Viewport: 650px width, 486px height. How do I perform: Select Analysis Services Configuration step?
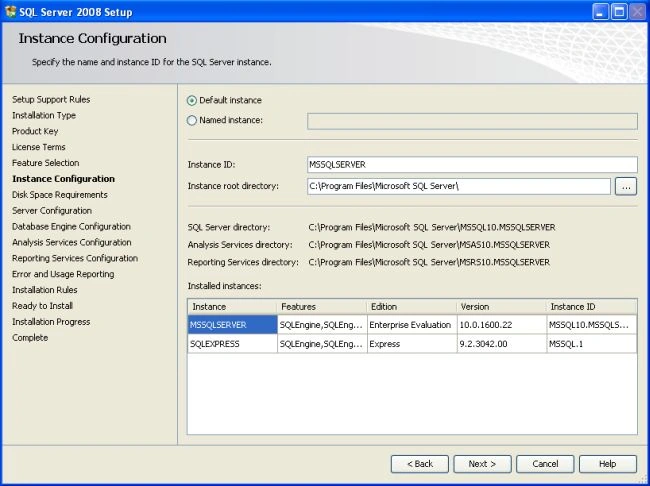click(x=72, y=242)
